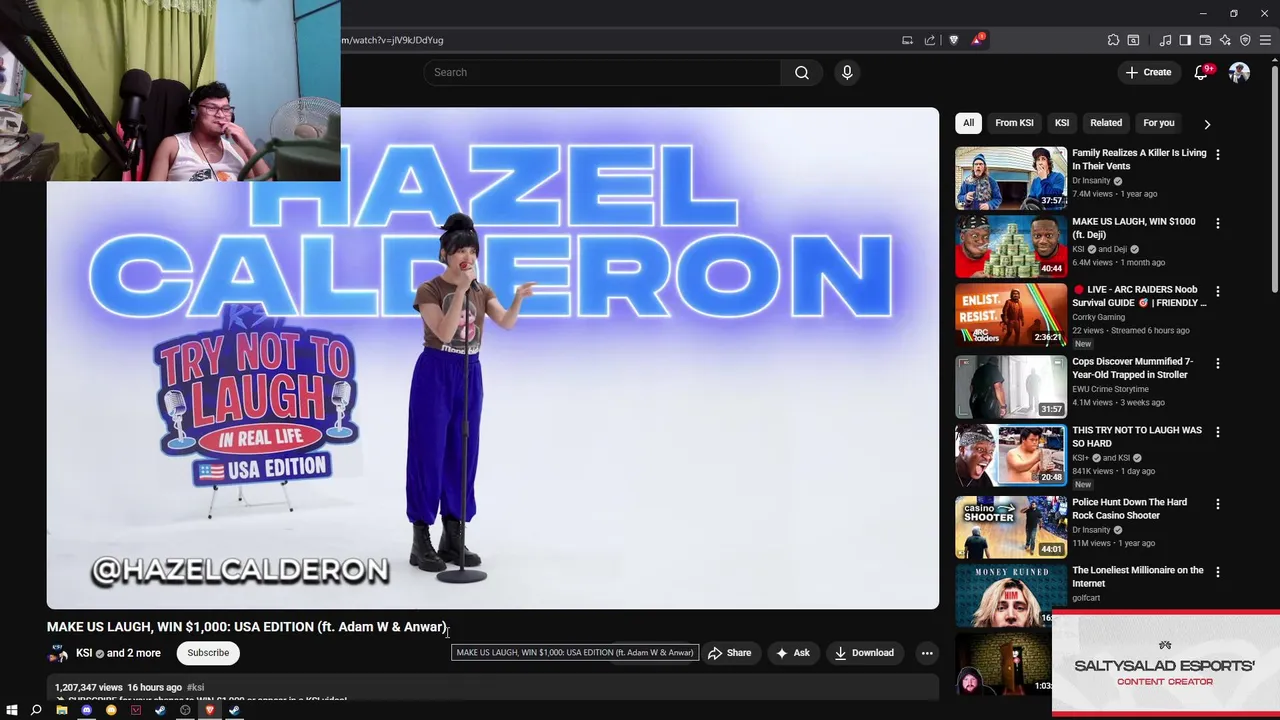Image resolution: width=1280 pixels, height=720 pixels.
Task: Click the video title MAKE US LAUGH USA EDITION
Action: (246, 627)
